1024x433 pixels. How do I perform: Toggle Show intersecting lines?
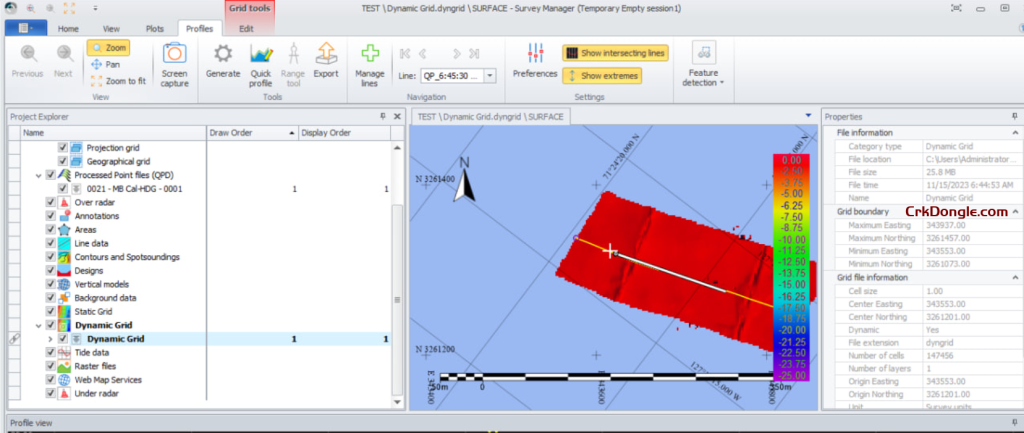(x=614, y=53)
